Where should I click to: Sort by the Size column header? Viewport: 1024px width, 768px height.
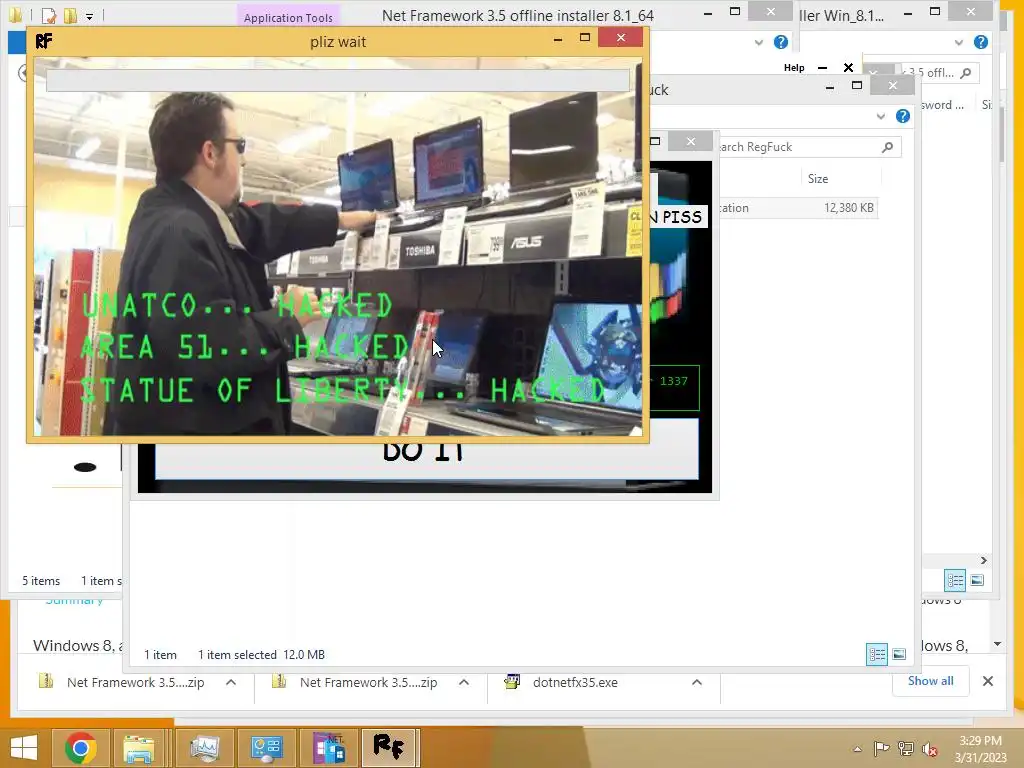(x=818, y=178)
